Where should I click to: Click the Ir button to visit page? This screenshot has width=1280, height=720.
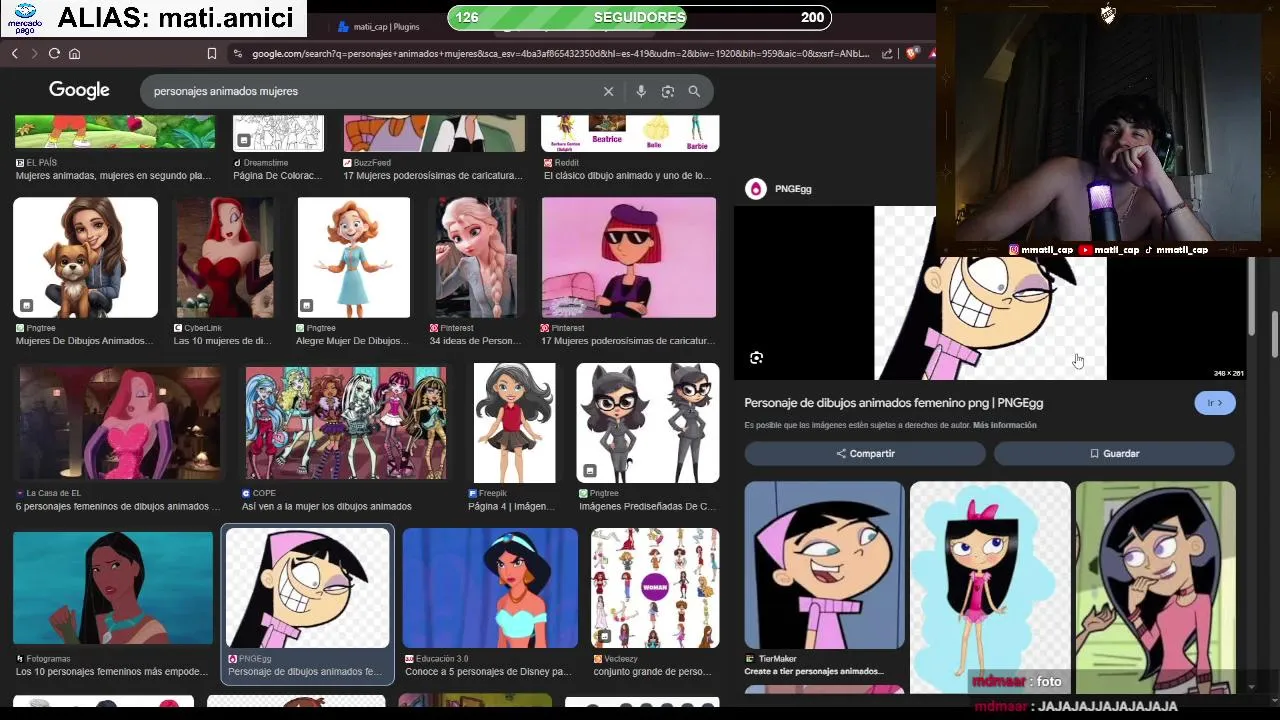point(1215,403)
